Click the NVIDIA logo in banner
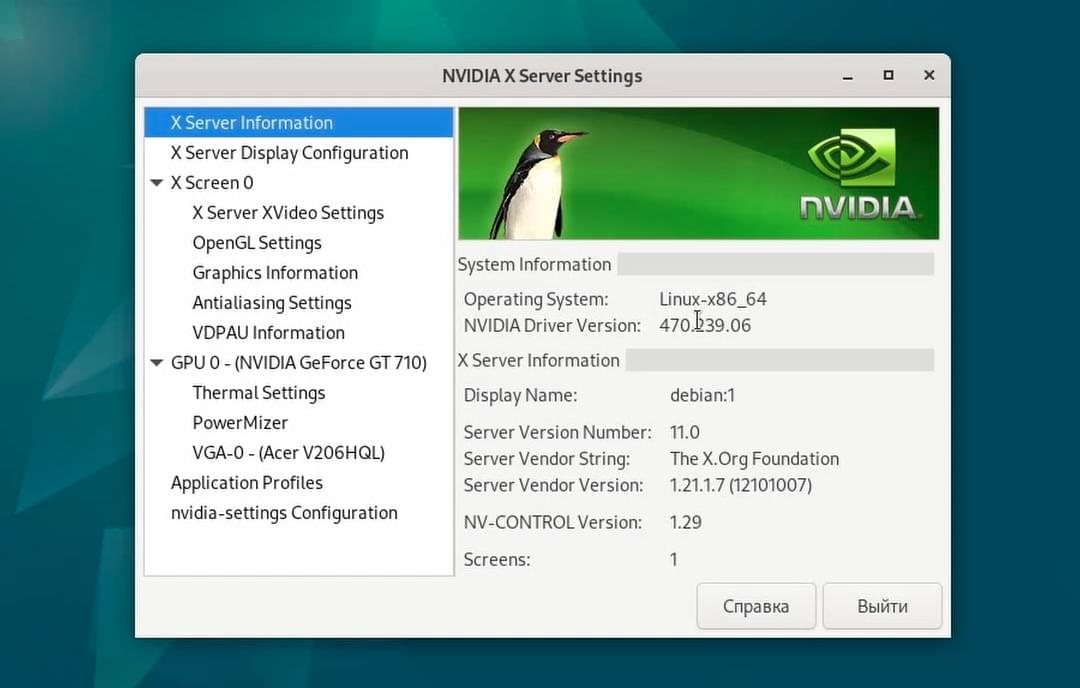 coord(859,174)
